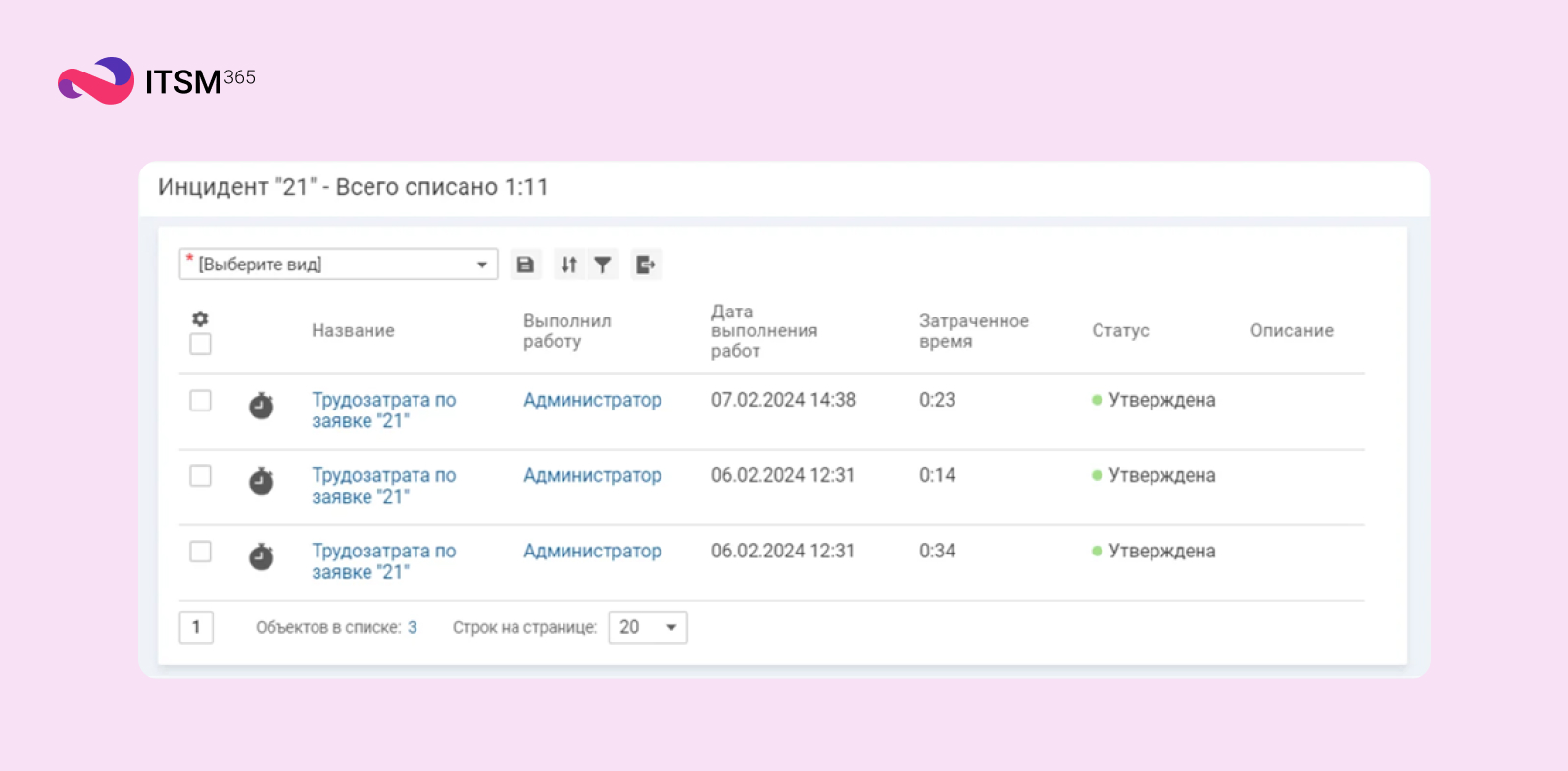The width and height of the screenshot is (1568, 771).
Task: Click the Затраченное время column header
Action: pos(974,331)
